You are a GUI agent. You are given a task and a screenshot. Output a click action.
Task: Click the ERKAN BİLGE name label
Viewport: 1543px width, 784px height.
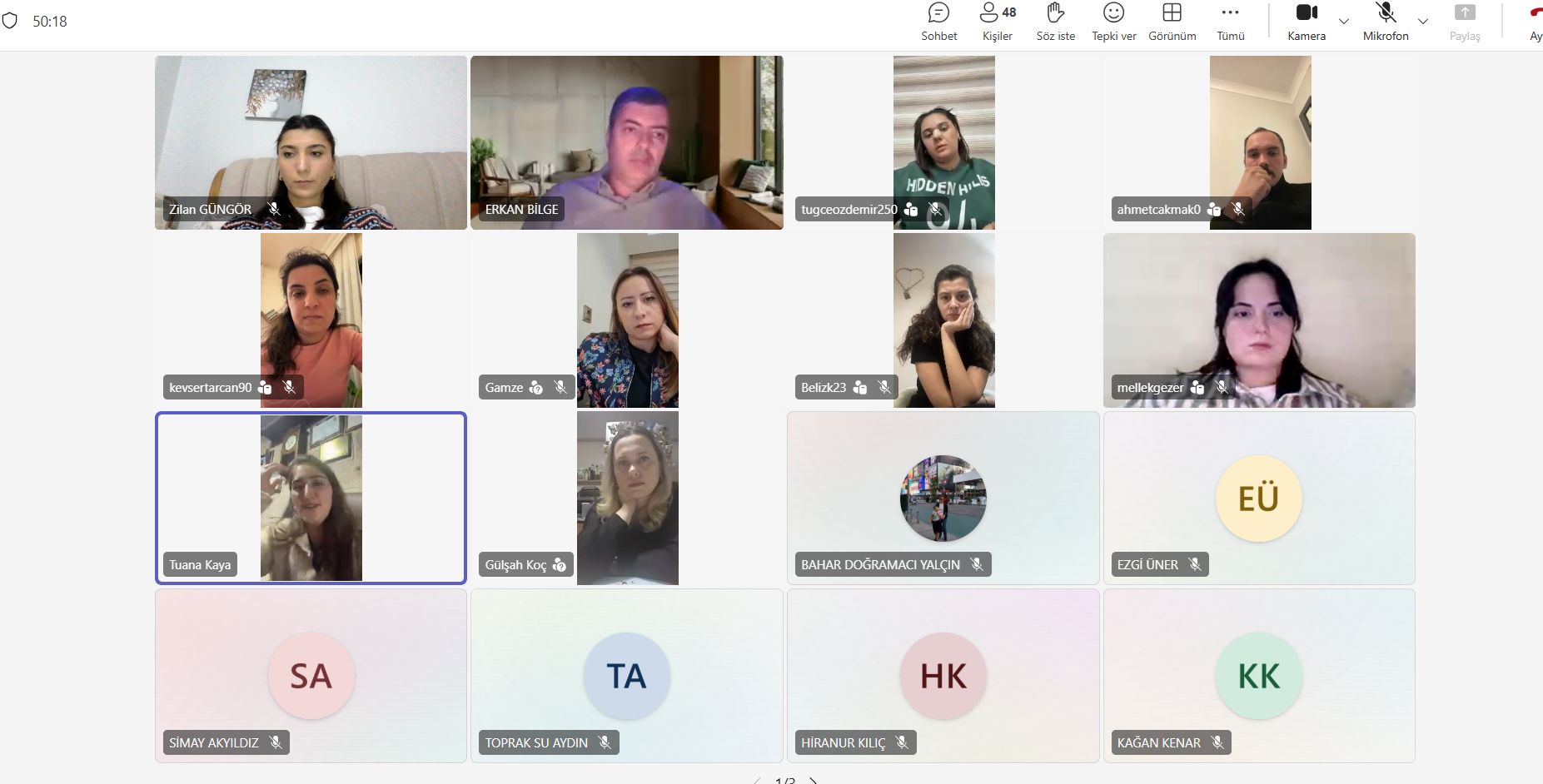(521, 210)
